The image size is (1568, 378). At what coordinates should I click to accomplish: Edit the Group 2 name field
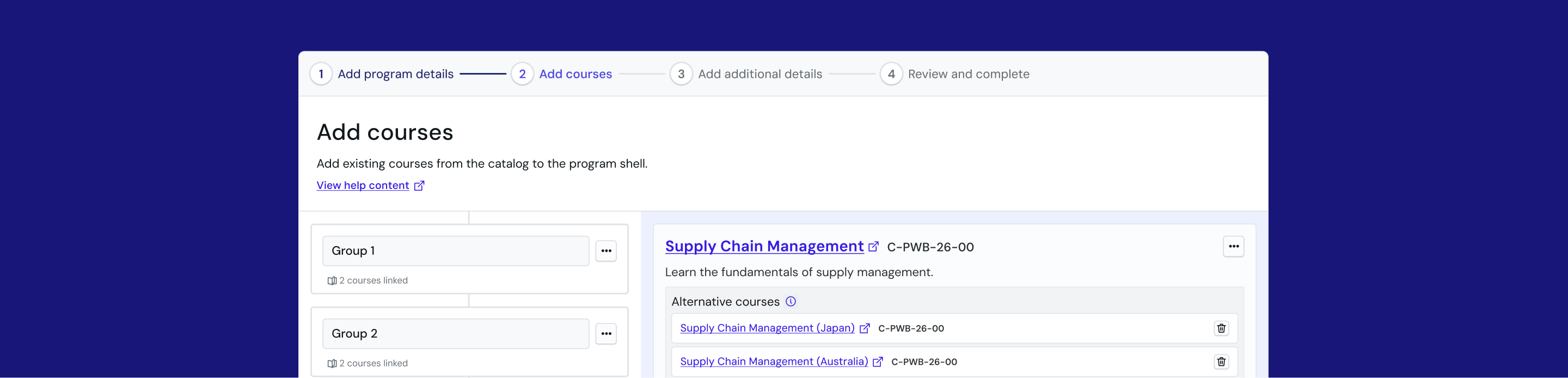click(x=456, y=333)
